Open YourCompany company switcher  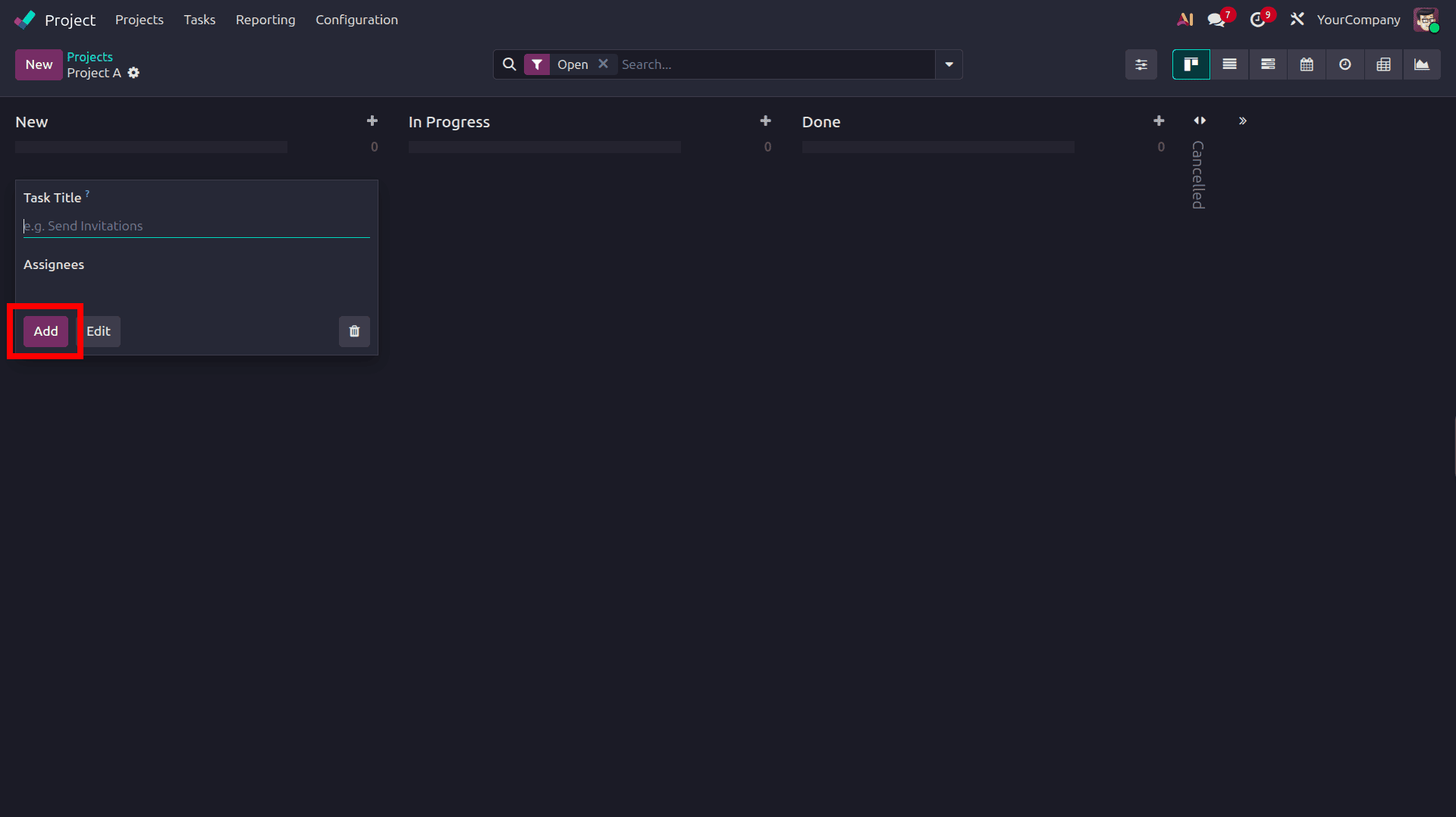click(1358, 20)
